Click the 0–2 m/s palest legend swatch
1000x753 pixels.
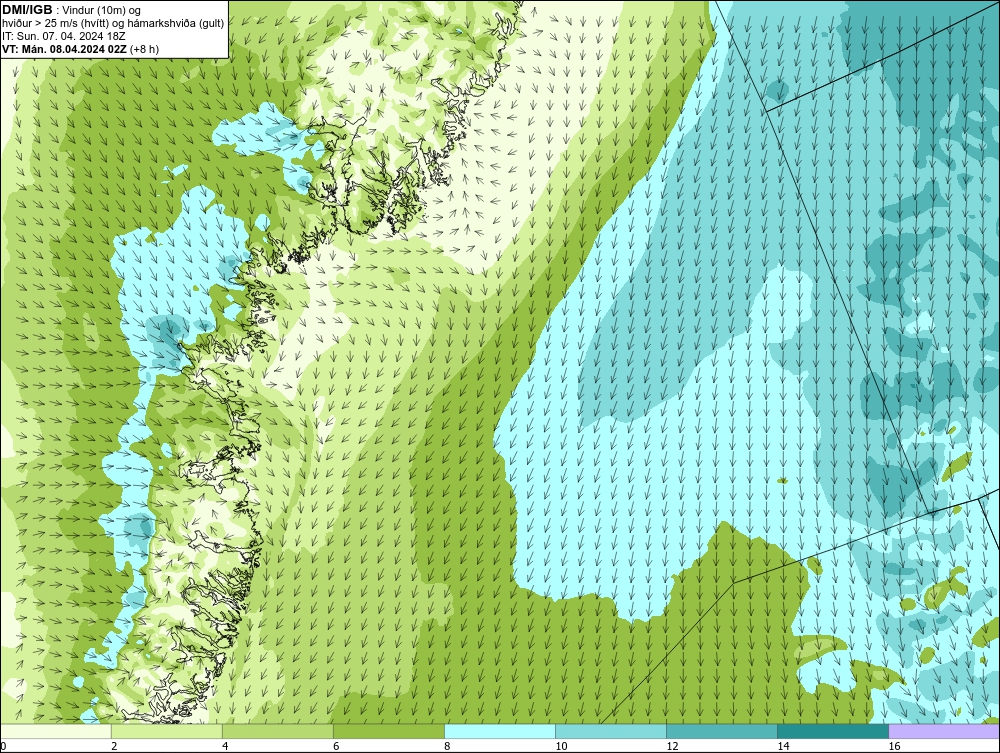click(x=56, y=731)
